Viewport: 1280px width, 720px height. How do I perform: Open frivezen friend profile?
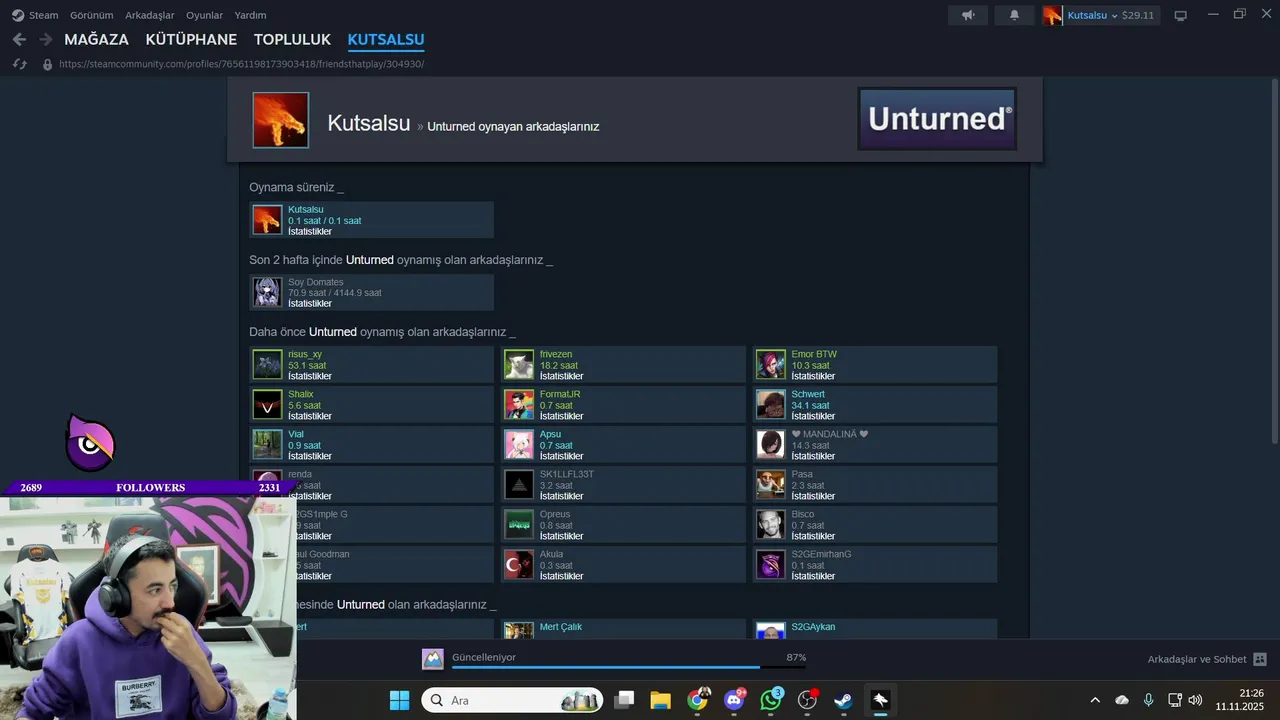click(x=556, y=354)
